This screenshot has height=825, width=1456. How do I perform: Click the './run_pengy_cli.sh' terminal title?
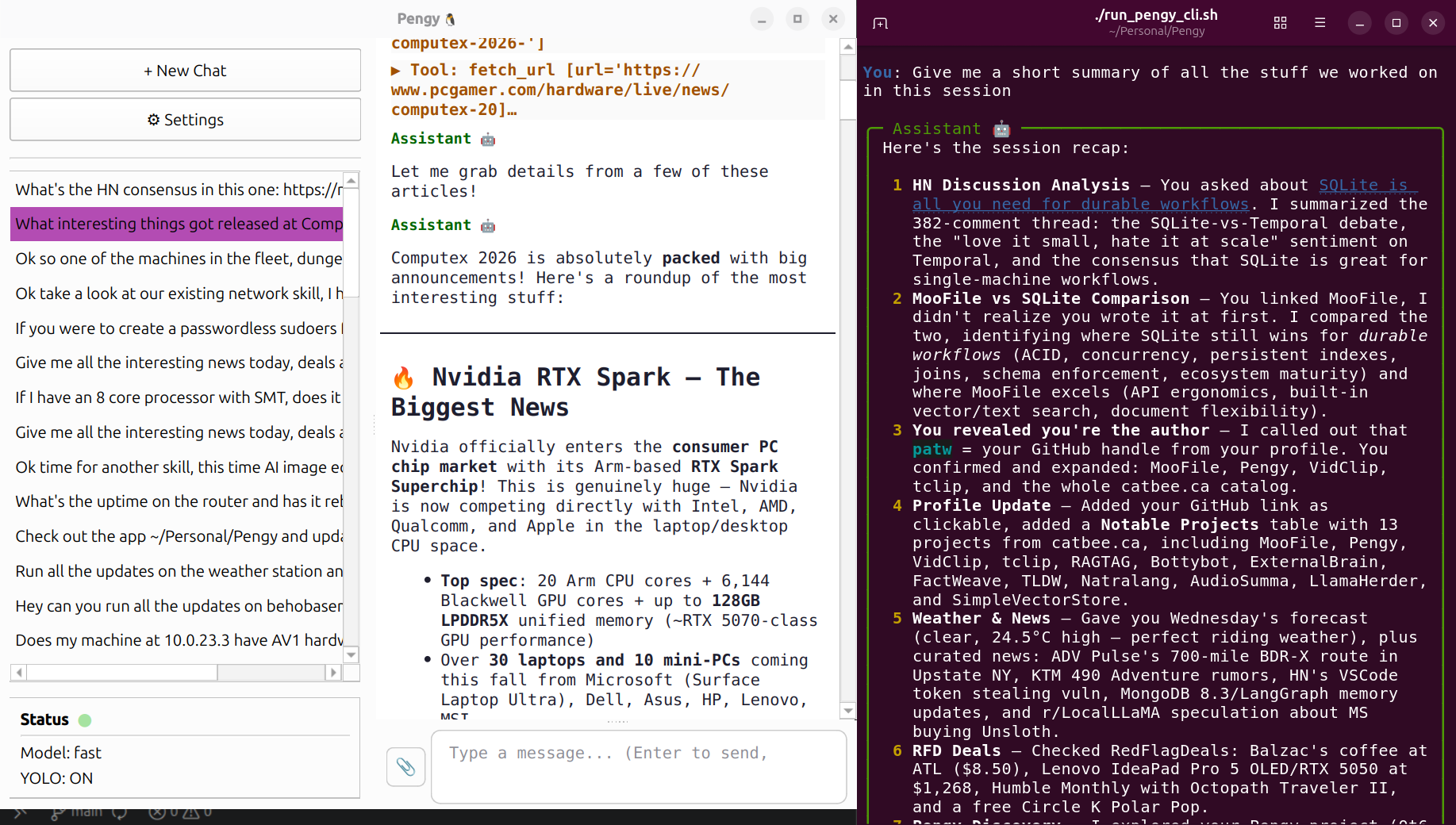pos(1157,15)
